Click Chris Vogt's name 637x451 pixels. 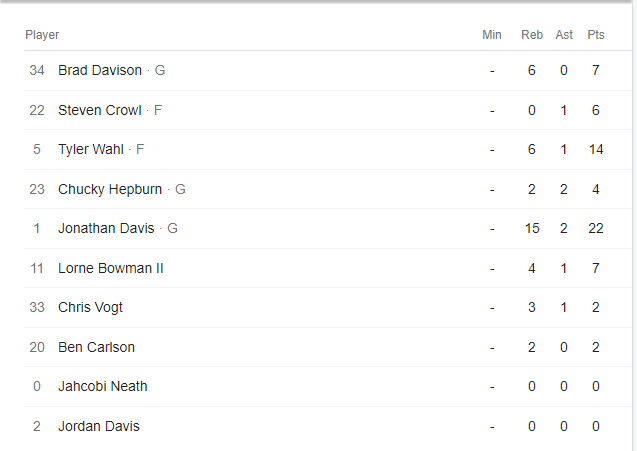[90, 307]
